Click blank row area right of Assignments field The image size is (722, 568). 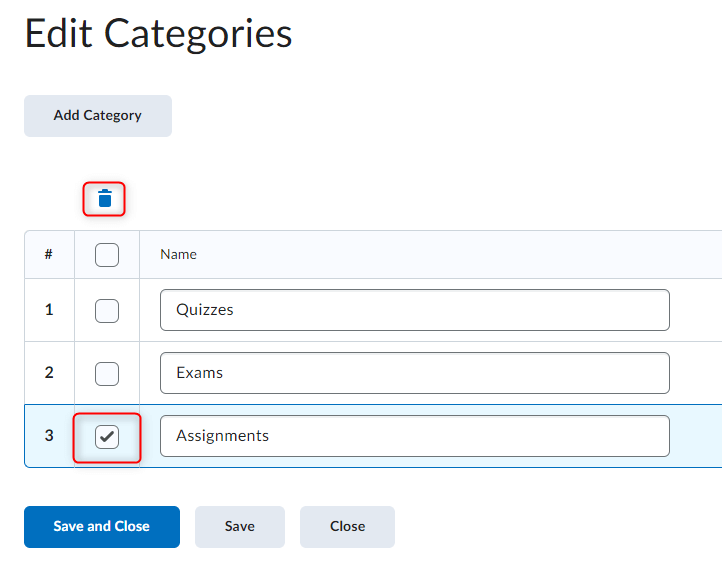click(696, 436)
